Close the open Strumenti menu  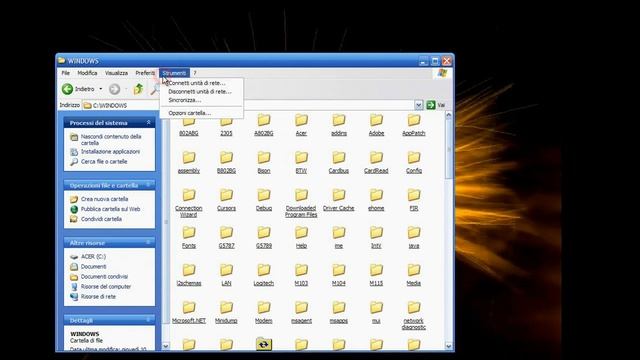coord(174,73)
